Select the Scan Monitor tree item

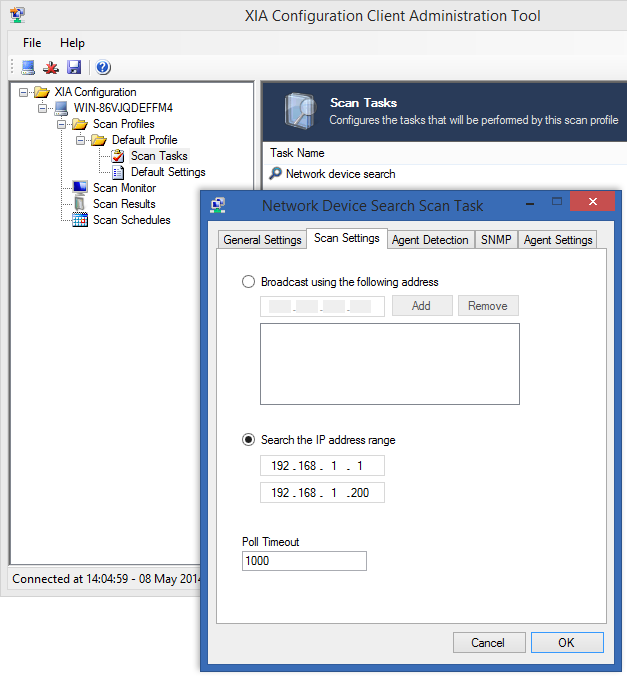tap(125, 188)
